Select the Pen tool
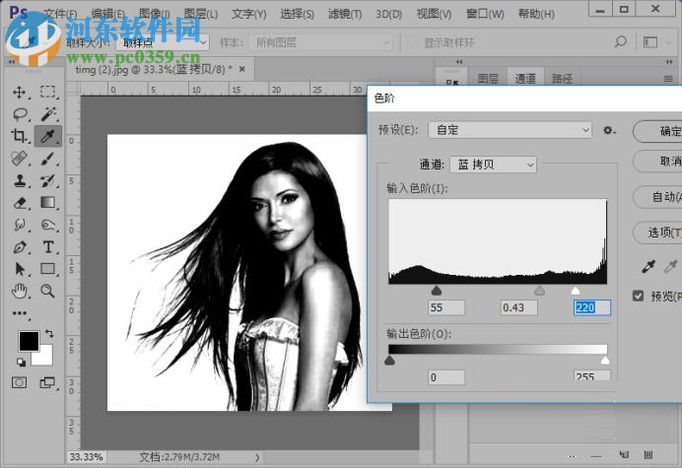 20,247
